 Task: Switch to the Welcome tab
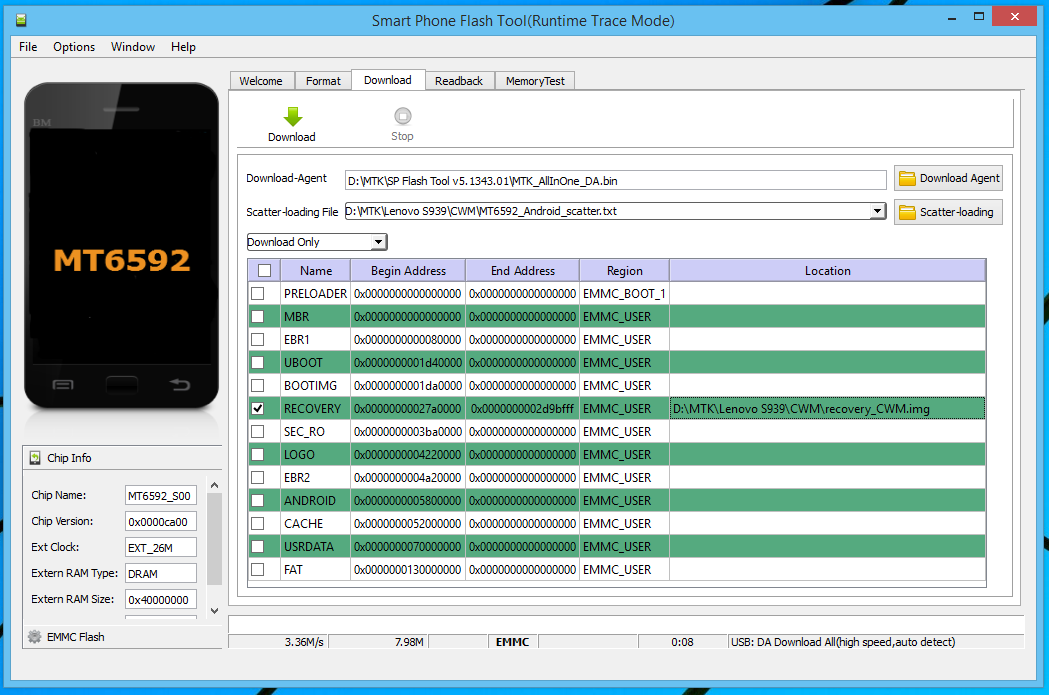click(261, 81)
